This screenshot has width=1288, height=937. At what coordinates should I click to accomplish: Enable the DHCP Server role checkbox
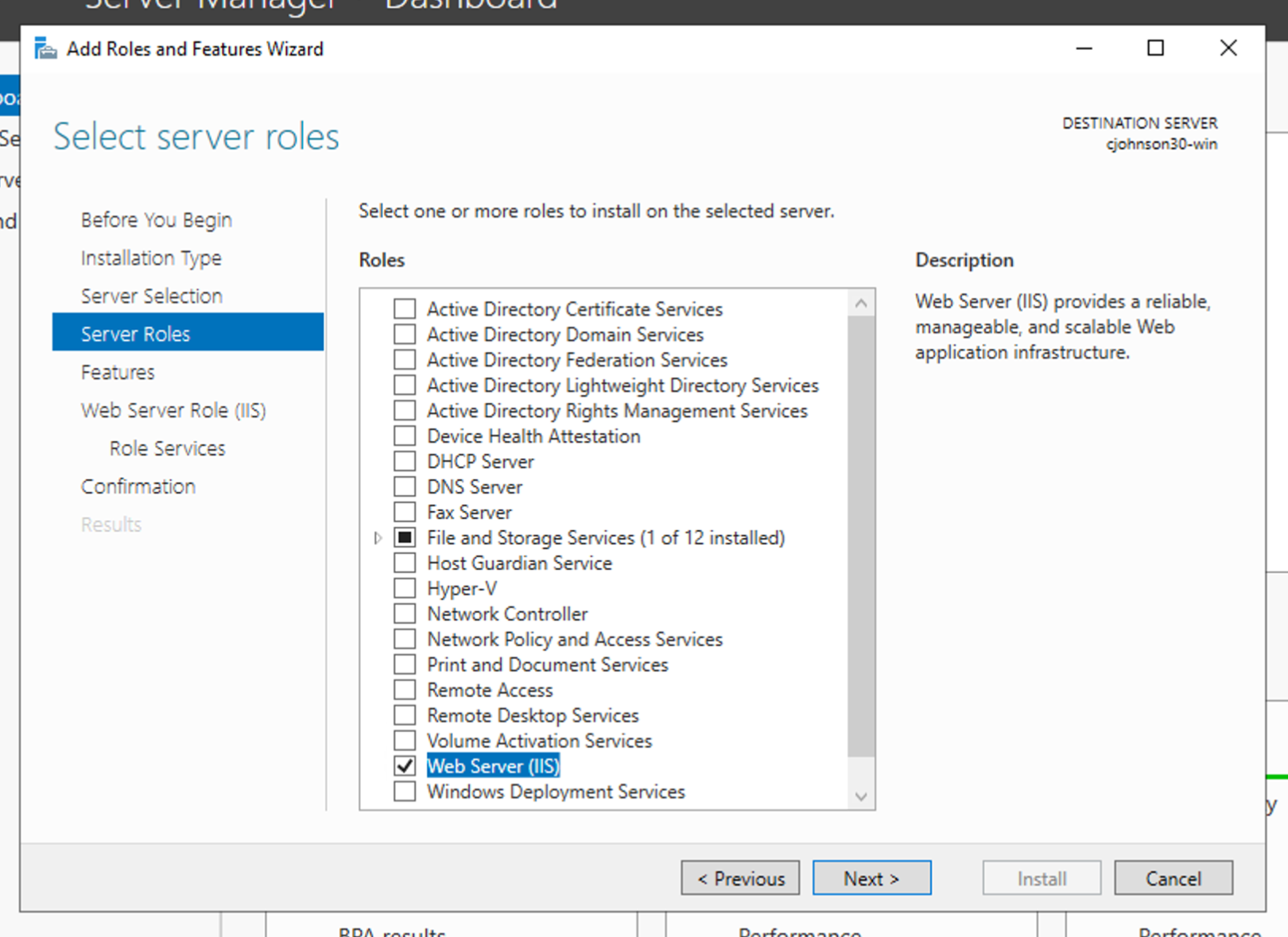[x=405, y=461]
